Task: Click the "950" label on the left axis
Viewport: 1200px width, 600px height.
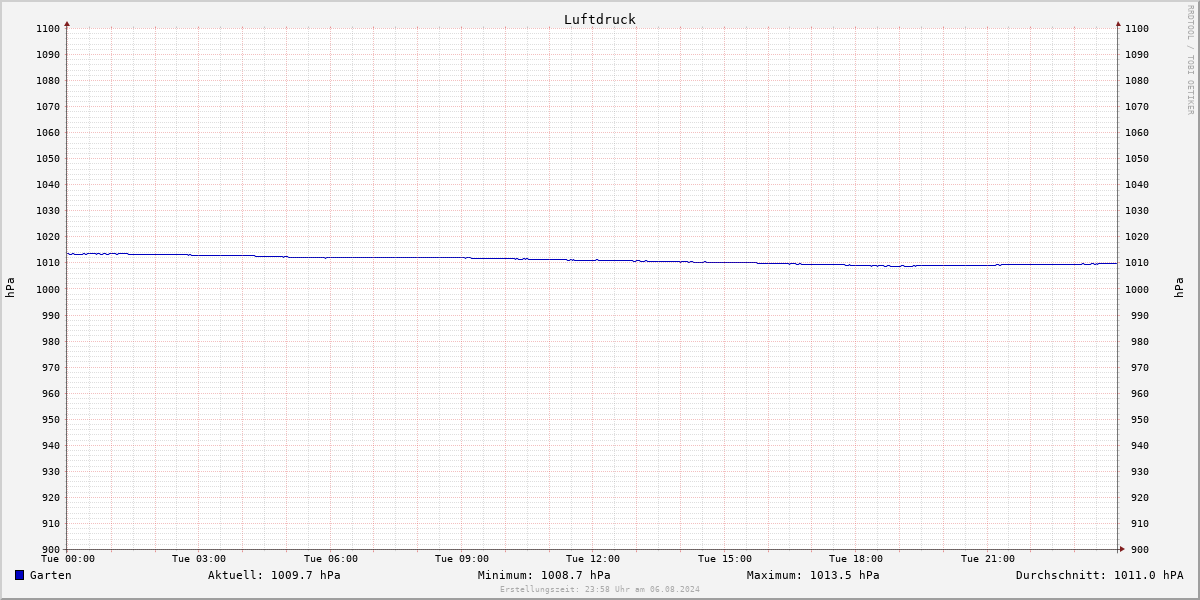Action: pos(51,419)
